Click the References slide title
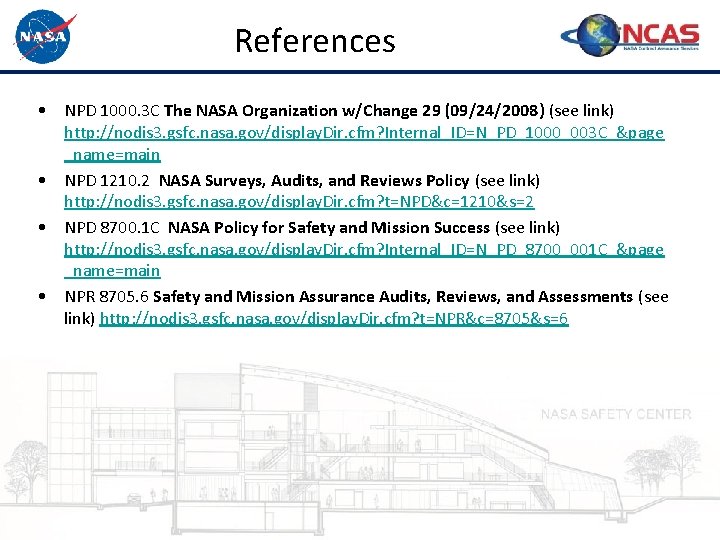 tap(315, 41)
